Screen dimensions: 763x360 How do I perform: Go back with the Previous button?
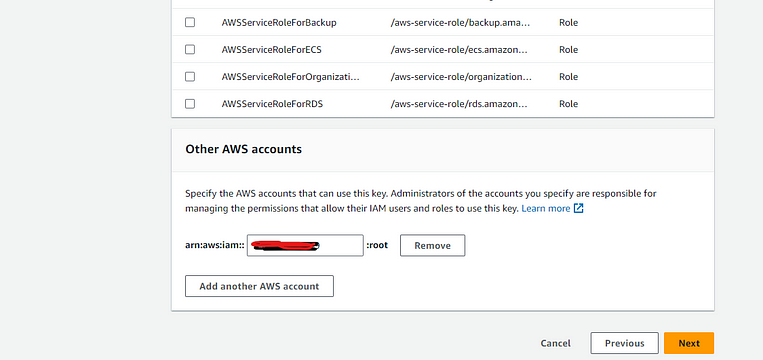pos(624,343)
